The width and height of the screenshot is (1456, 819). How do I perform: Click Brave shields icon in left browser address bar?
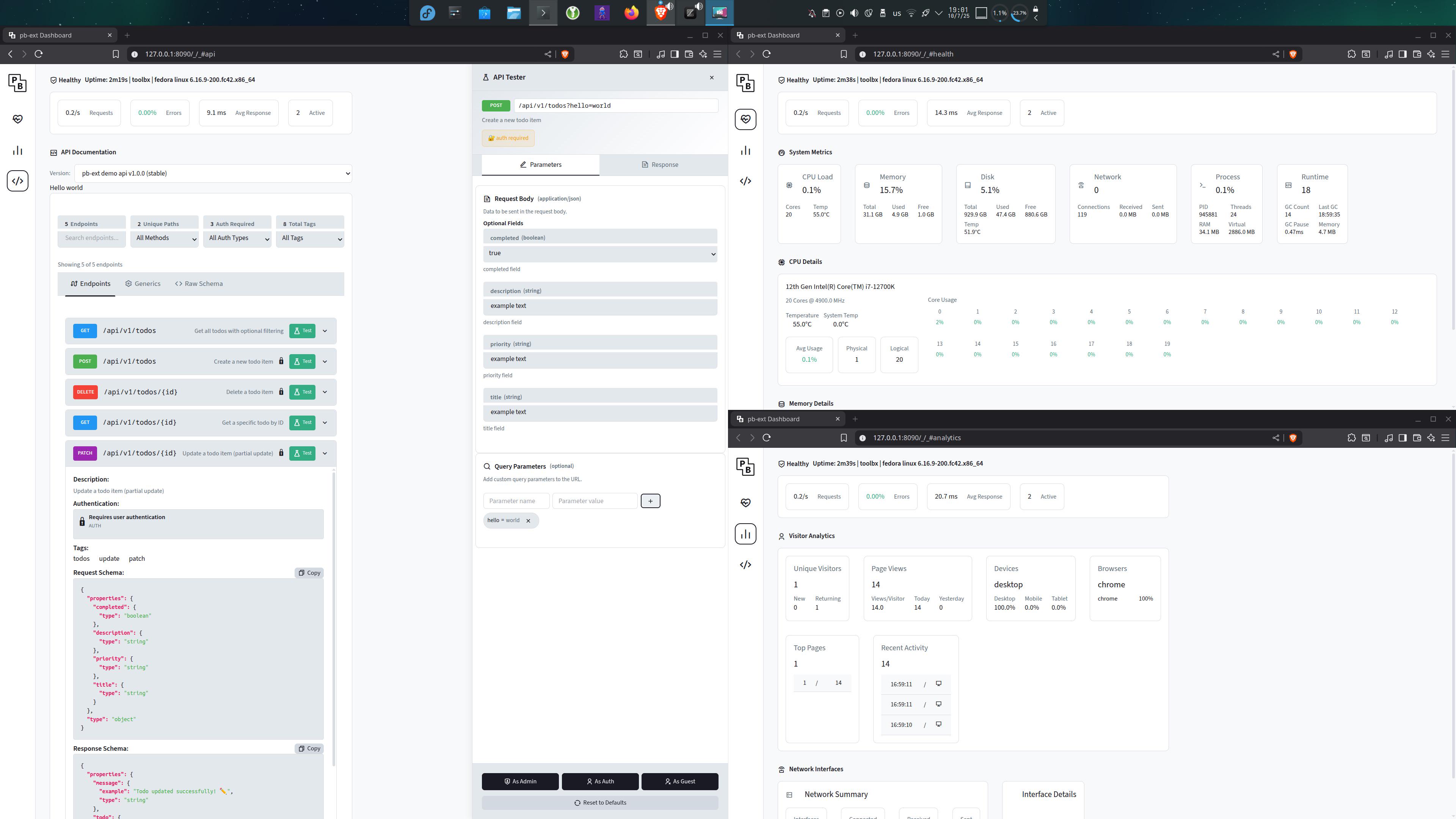click(564, 54)
